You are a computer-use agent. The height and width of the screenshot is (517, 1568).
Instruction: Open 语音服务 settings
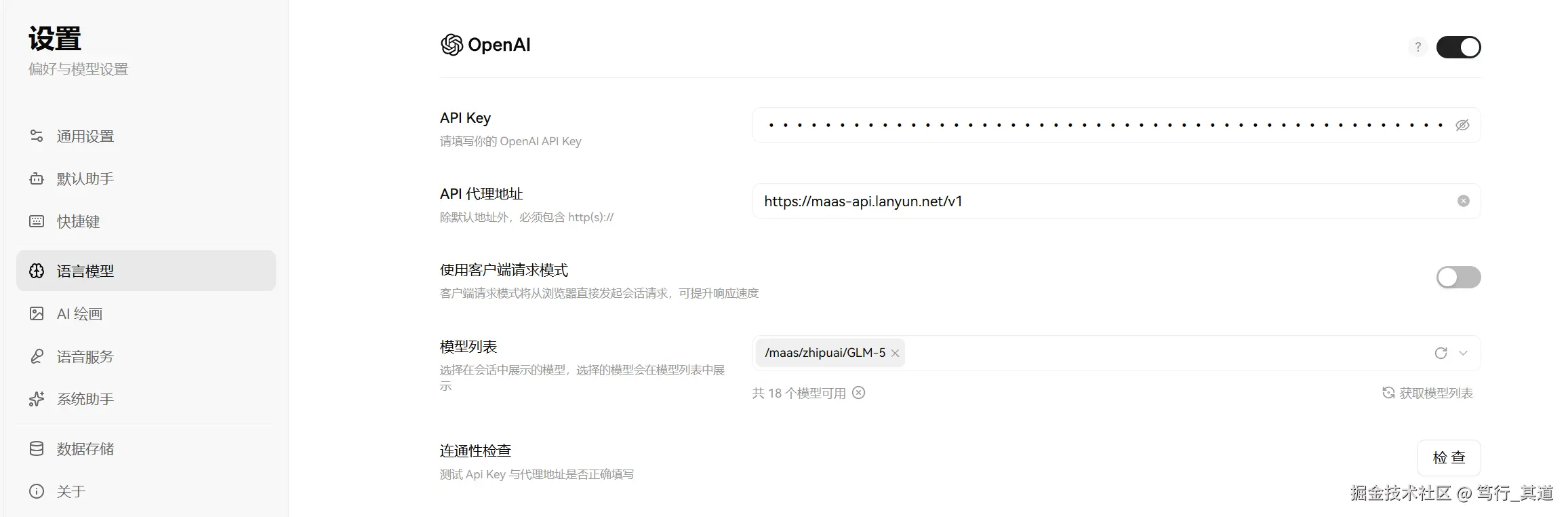click(146, 356)
